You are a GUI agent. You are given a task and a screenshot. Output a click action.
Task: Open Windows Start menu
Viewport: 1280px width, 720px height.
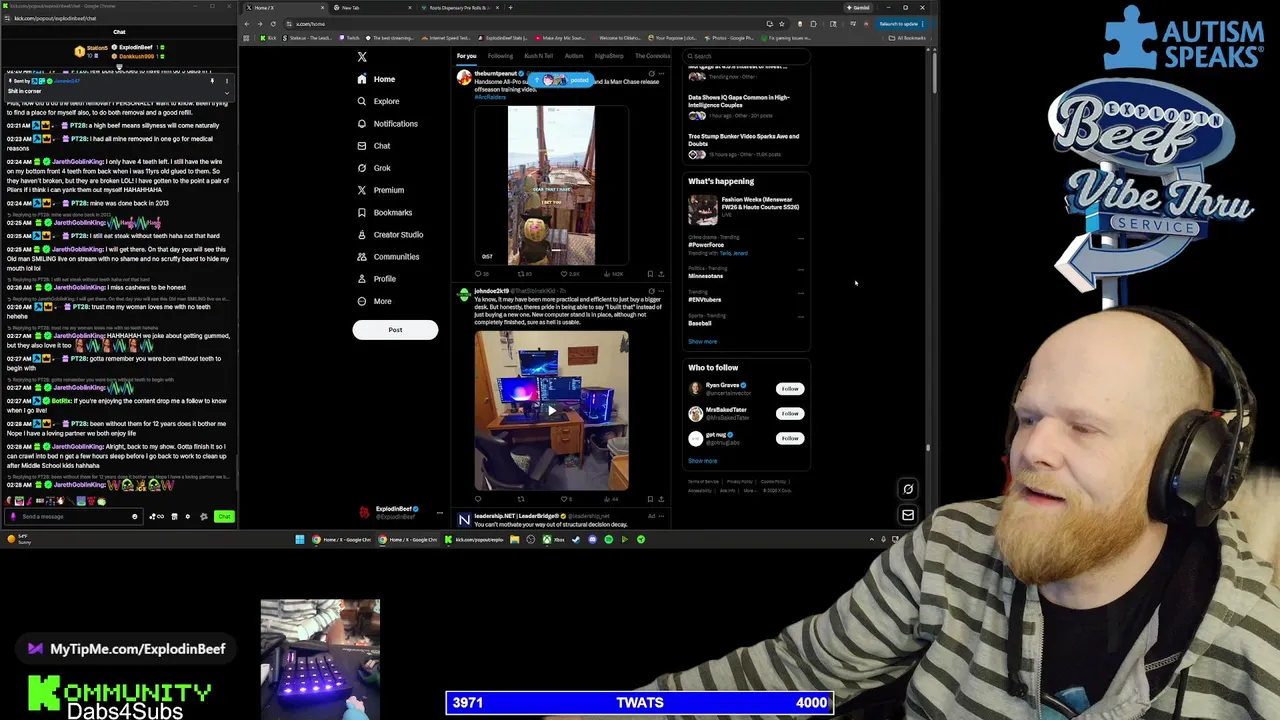[x=299, y=540]
